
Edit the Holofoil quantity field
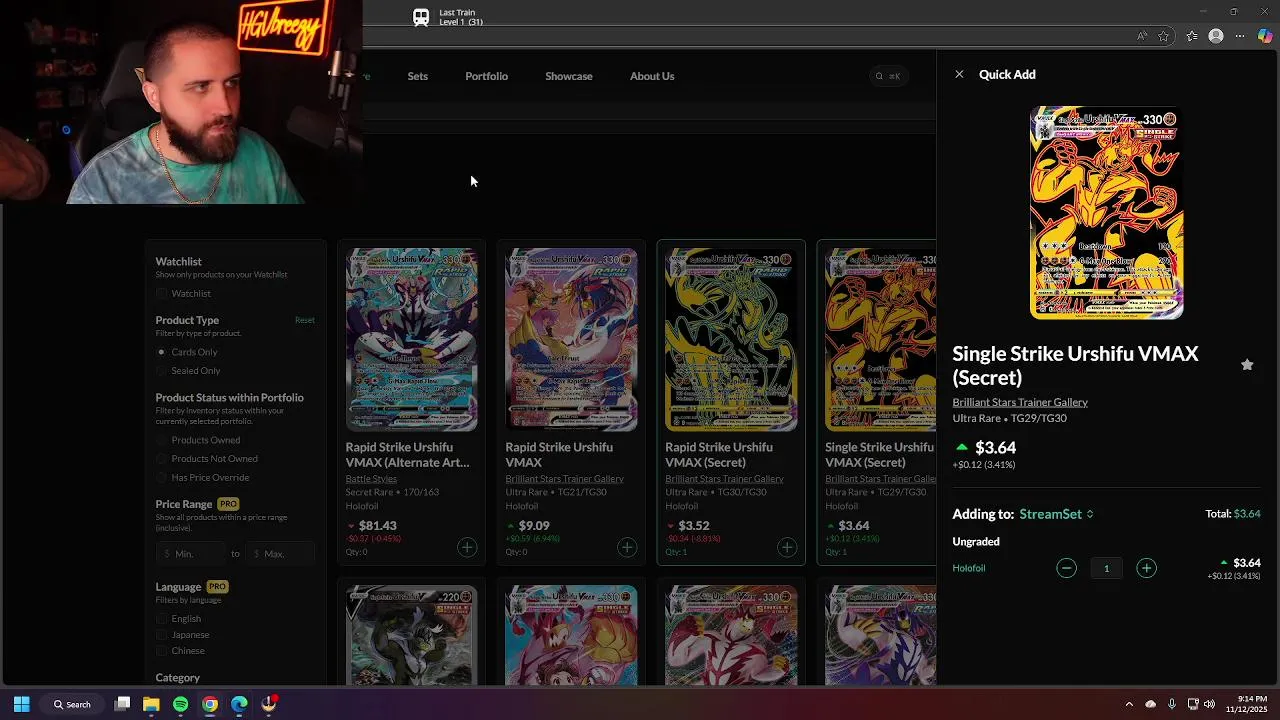1106,568
